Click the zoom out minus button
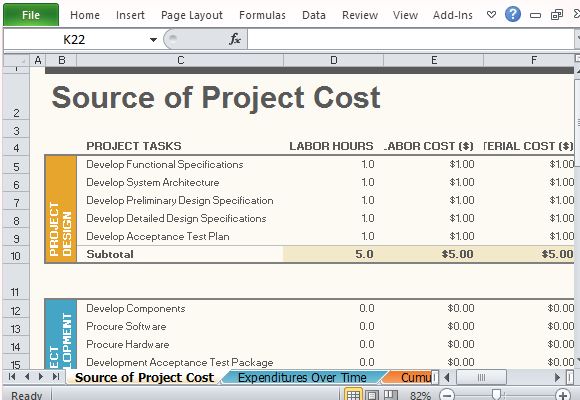Viewport: 580px width, 400px height. click(x=447, y=395)
